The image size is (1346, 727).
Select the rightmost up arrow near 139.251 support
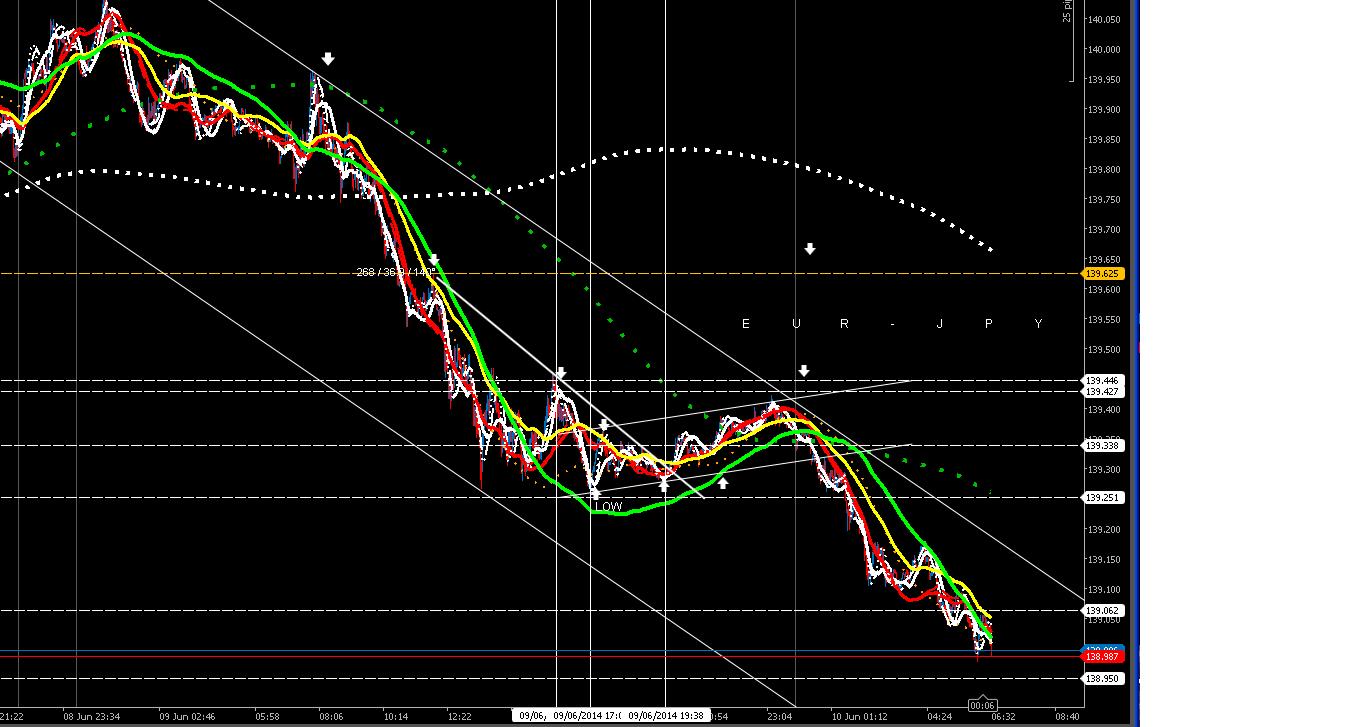(723, 482)
